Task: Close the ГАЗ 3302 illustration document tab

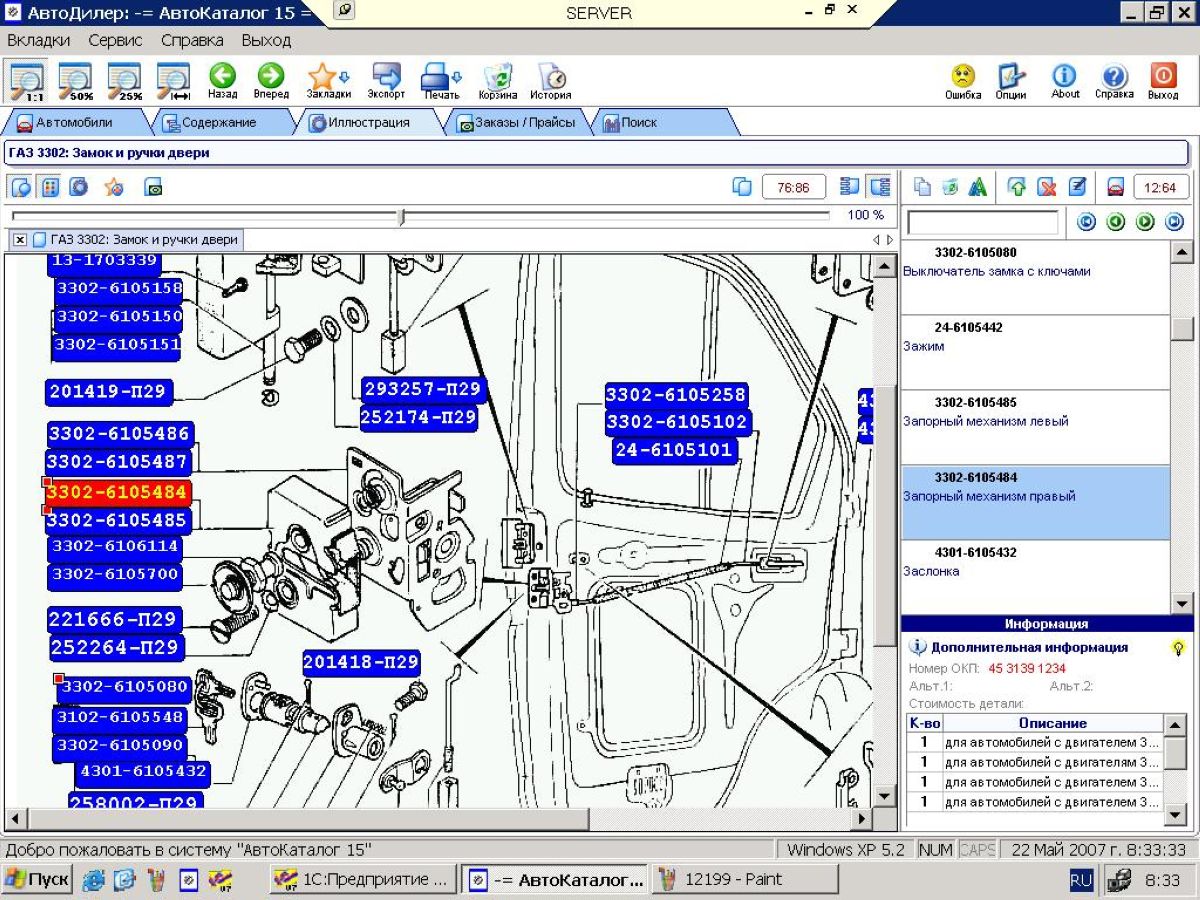Action: 20,240
